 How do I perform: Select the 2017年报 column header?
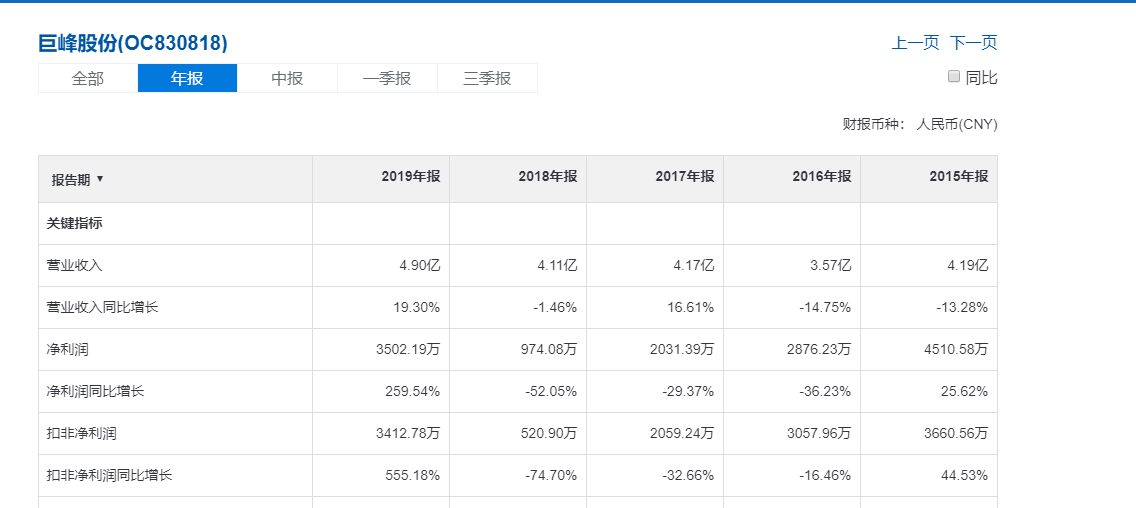click(x=685, y=176)
